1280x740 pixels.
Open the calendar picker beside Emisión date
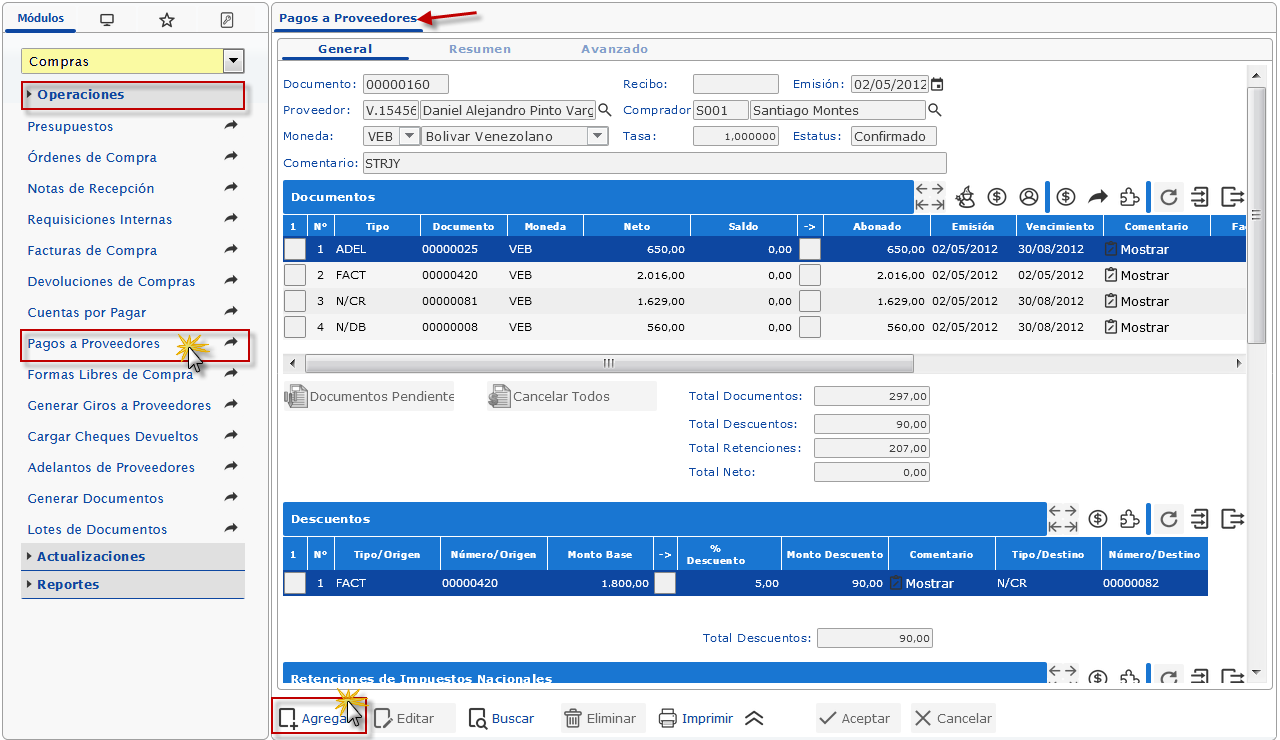click(937, 85)
